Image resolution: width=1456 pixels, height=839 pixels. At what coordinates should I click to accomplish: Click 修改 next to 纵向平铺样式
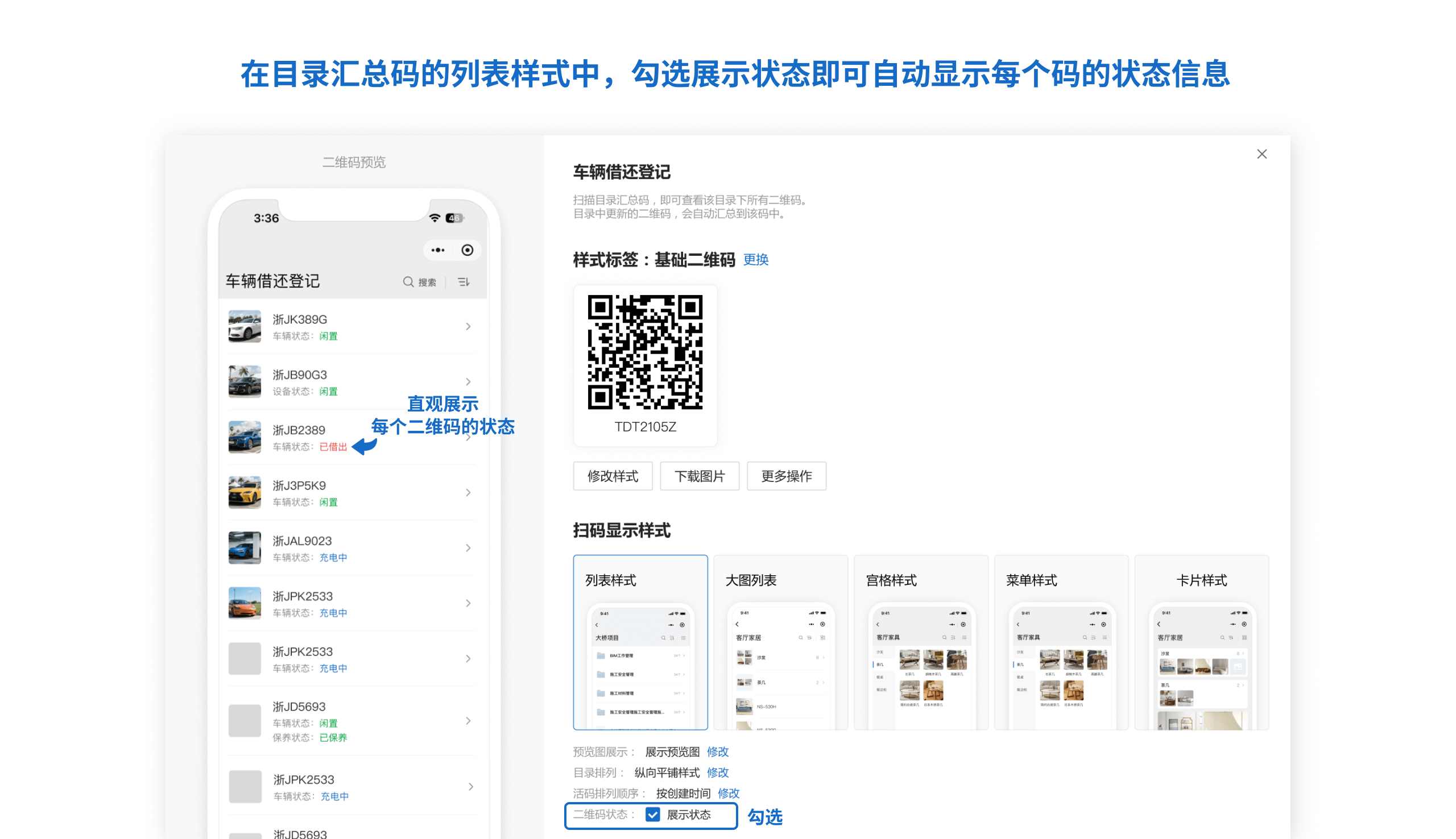coord(718,772)
